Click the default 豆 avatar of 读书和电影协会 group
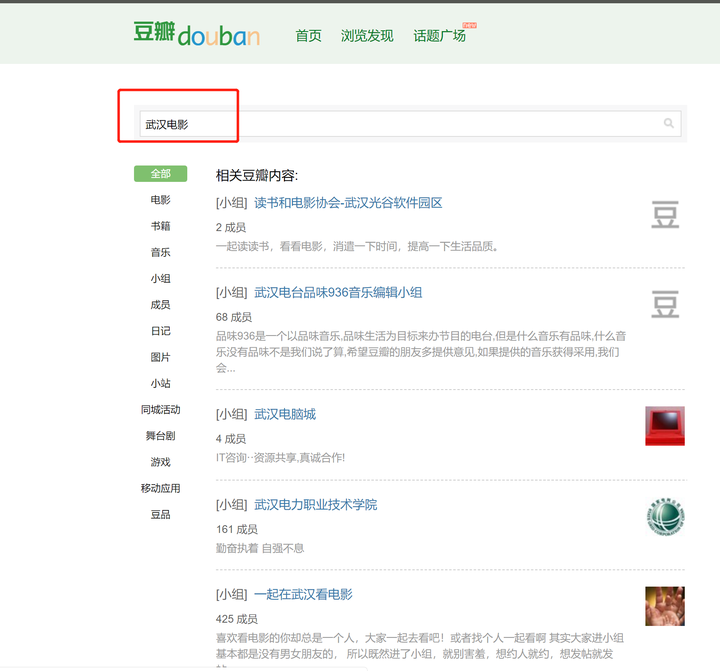Image resolution: width=720 pixels, height=671 pixels. coord(665,214)
